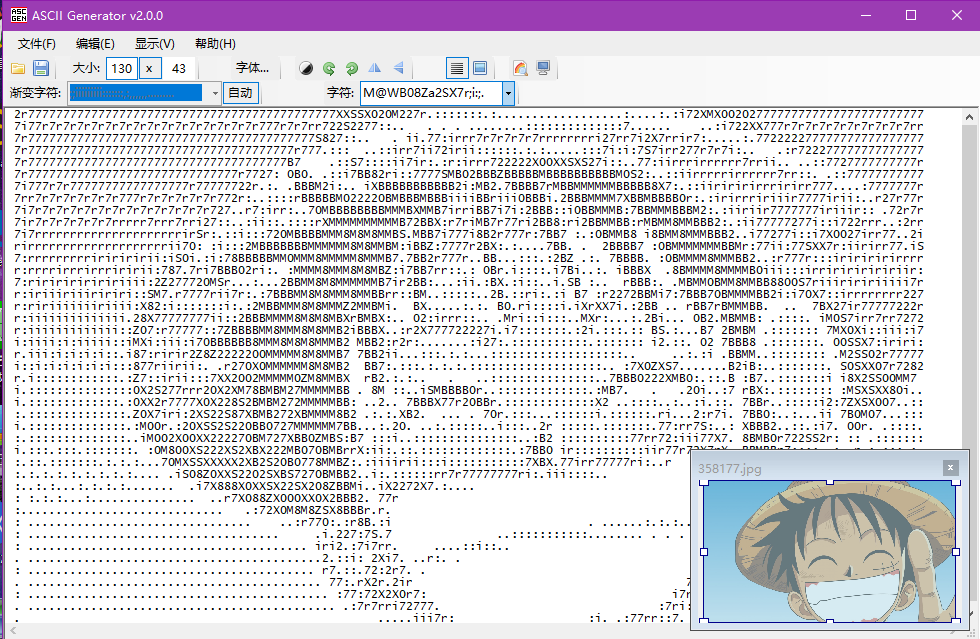Open the 文件(F) menu
Image resolution: width=980 pixels, height=639 pixels.
(x=35, y=43)
